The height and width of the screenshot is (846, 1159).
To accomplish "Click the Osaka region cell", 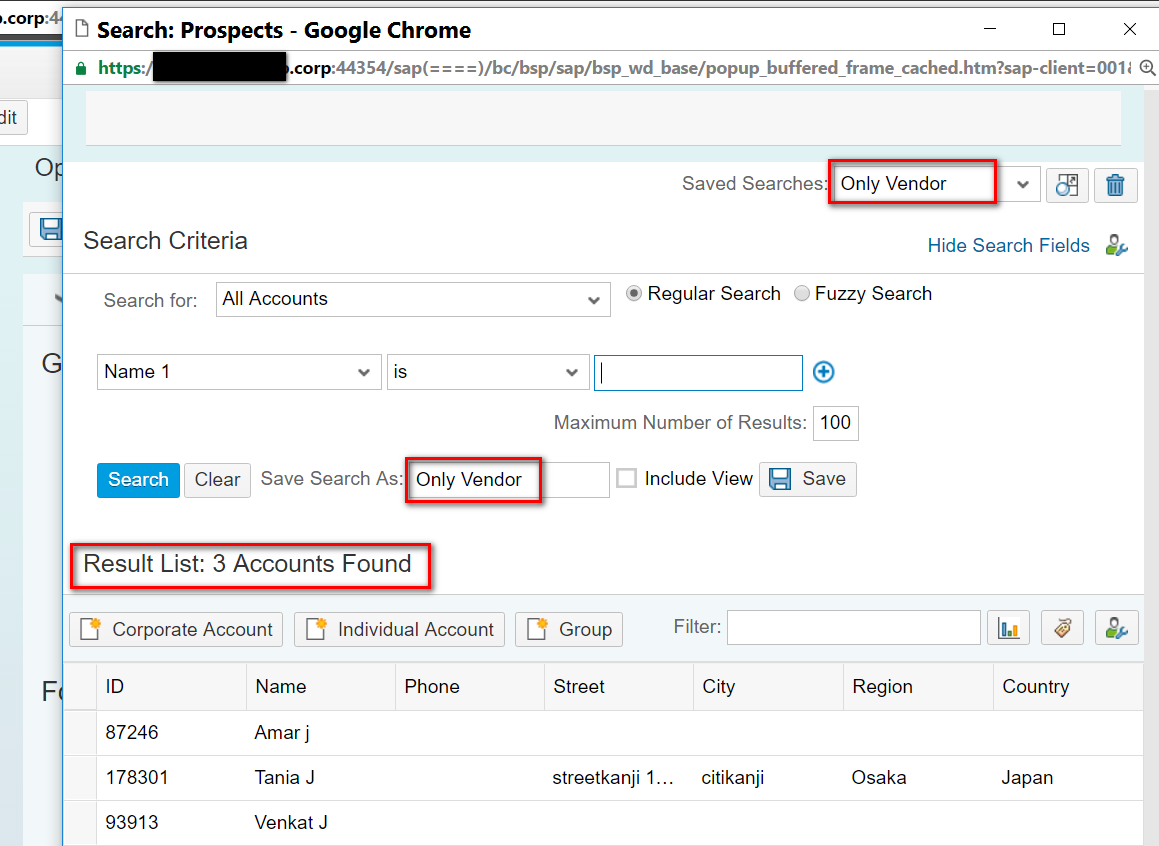I will point(879,777).
